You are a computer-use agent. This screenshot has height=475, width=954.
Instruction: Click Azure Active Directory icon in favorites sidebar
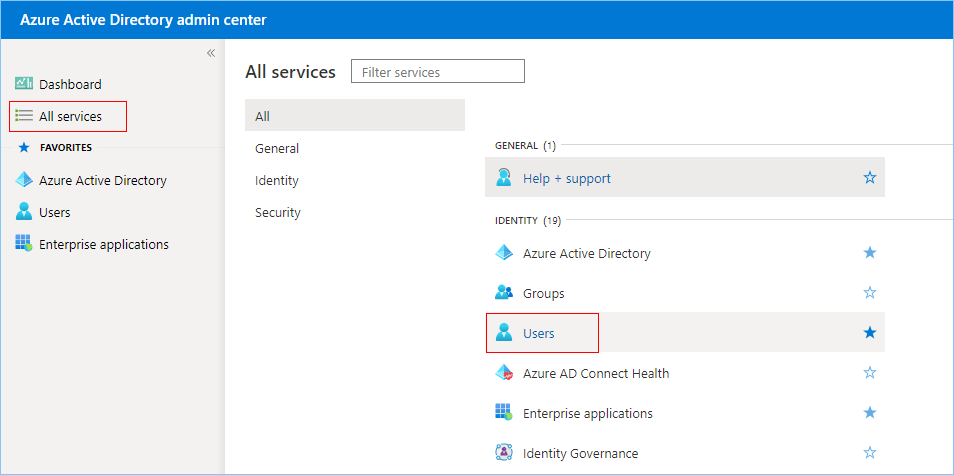24,180
